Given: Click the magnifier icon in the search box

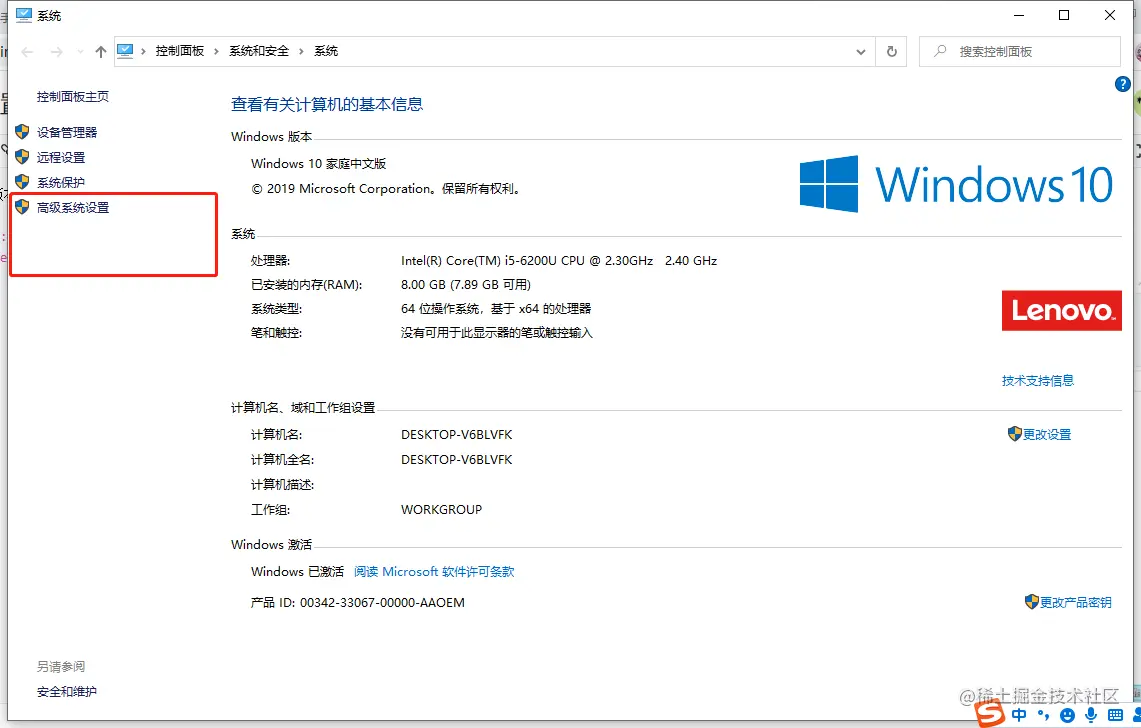Looking at the screenshot, I should [940, 51].
